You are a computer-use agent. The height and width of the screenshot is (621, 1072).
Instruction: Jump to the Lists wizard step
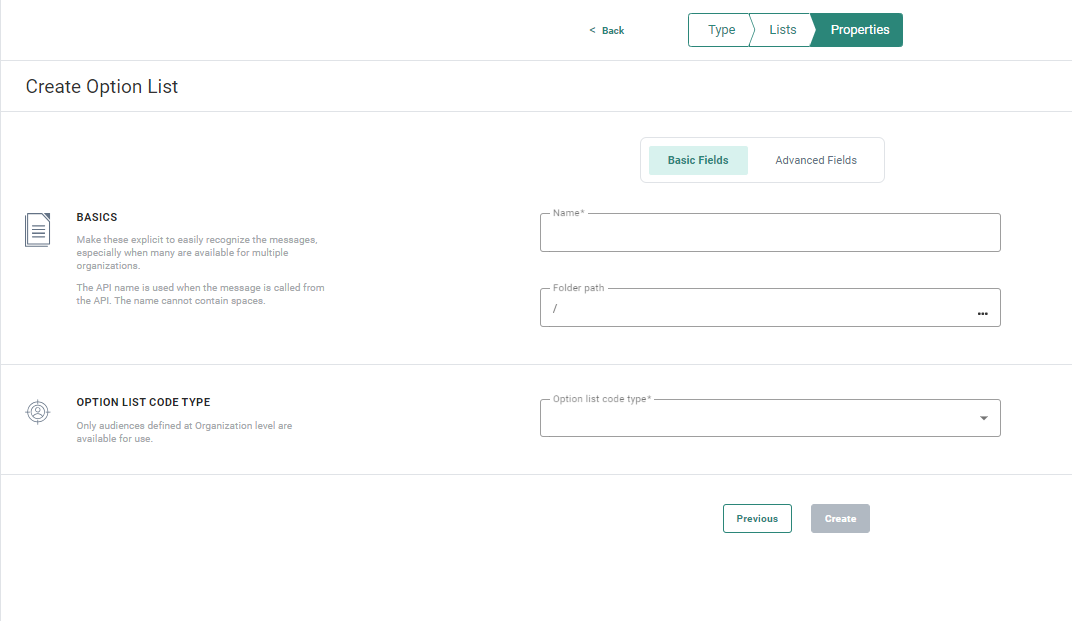[782, 30]
